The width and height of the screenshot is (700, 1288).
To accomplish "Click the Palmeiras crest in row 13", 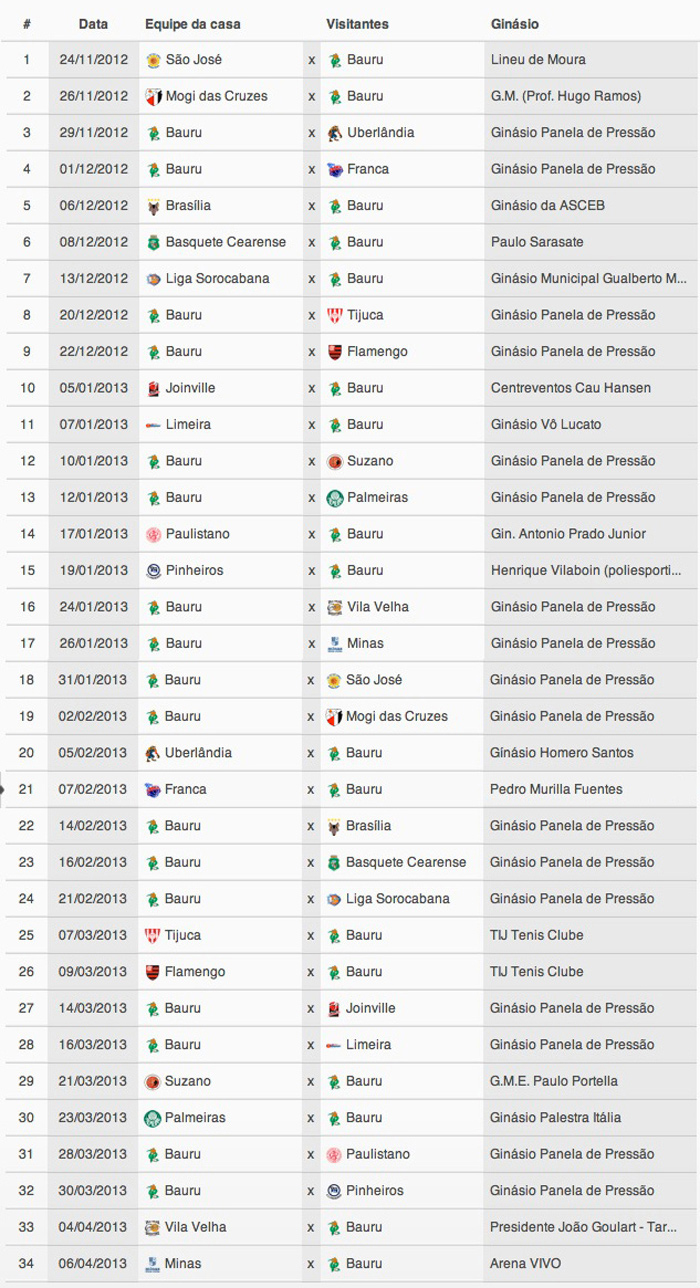I will click(335, 498).
